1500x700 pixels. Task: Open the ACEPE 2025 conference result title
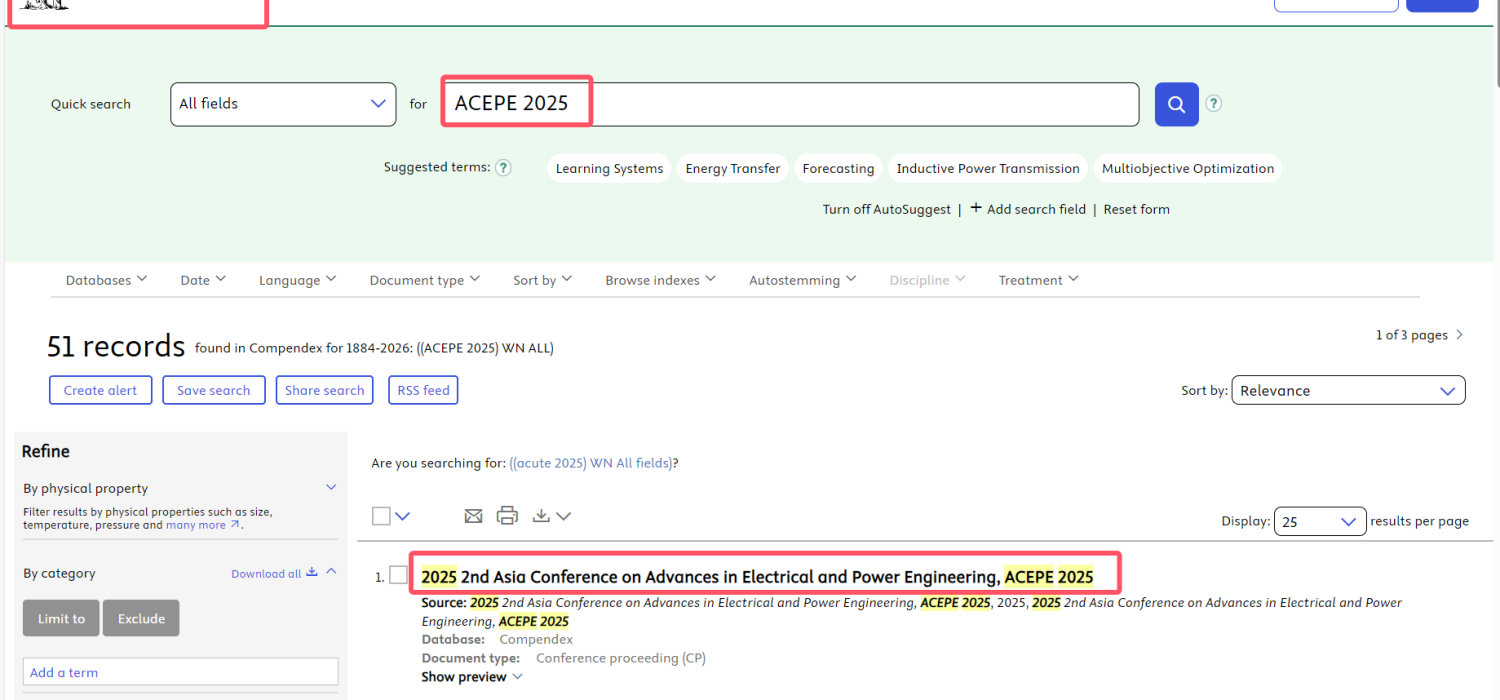(x=757, y=577)
